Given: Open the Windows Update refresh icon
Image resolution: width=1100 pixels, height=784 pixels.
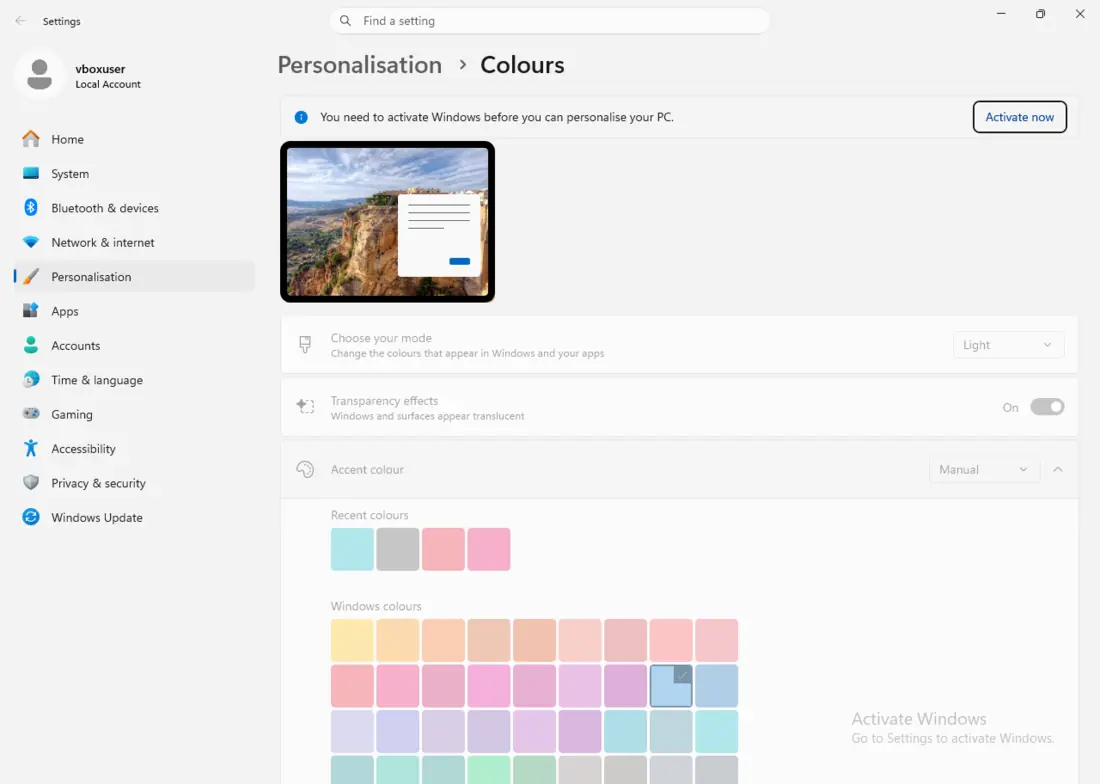Looking at the screenshot, I should [31, 517].
